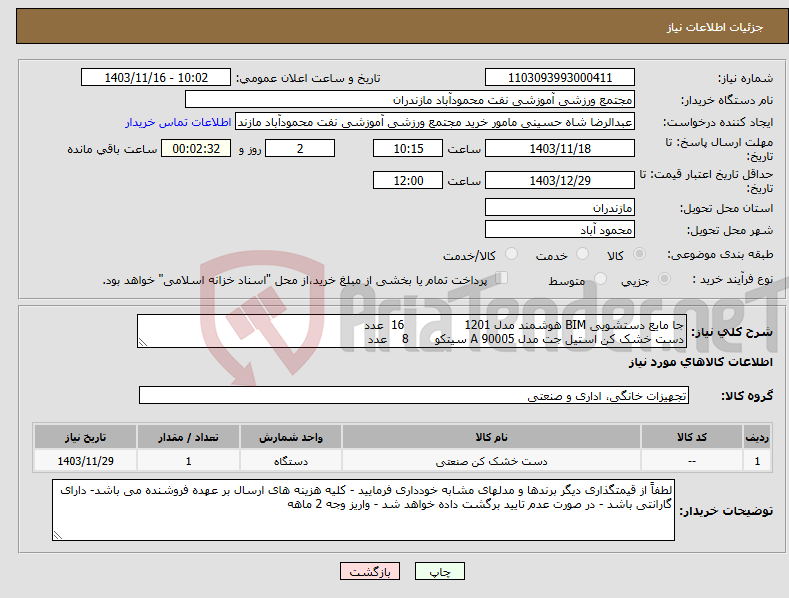
Task: Click the price validity date 1403/12/29
Action: 560,180
